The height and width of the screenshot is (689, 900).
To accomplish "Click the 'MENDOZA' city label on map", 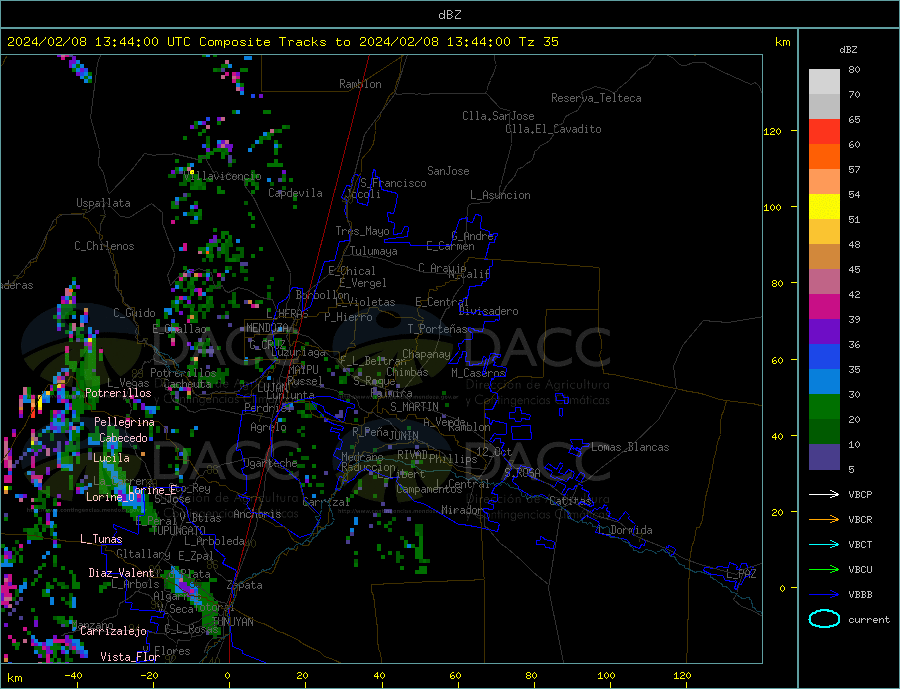I will point(267,328).
